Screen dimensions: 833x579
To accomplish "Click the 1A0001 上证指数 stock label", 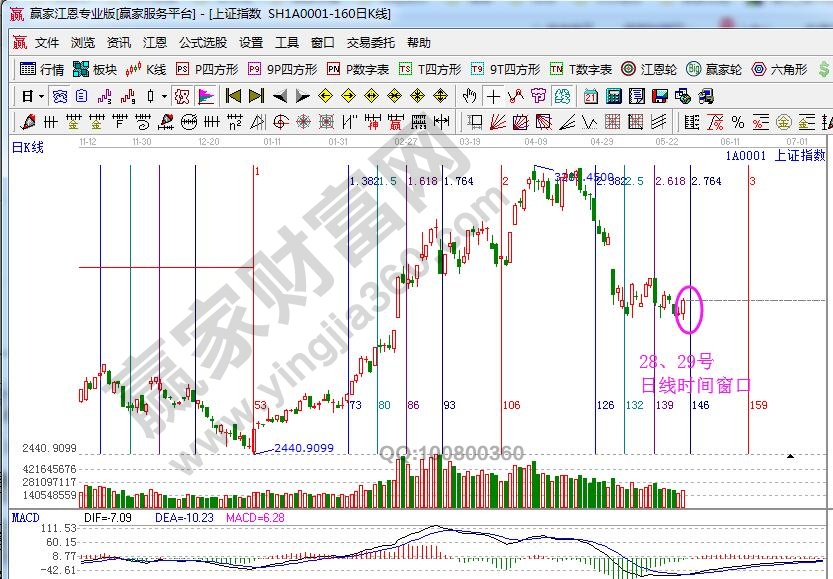I will pos(775,156).
